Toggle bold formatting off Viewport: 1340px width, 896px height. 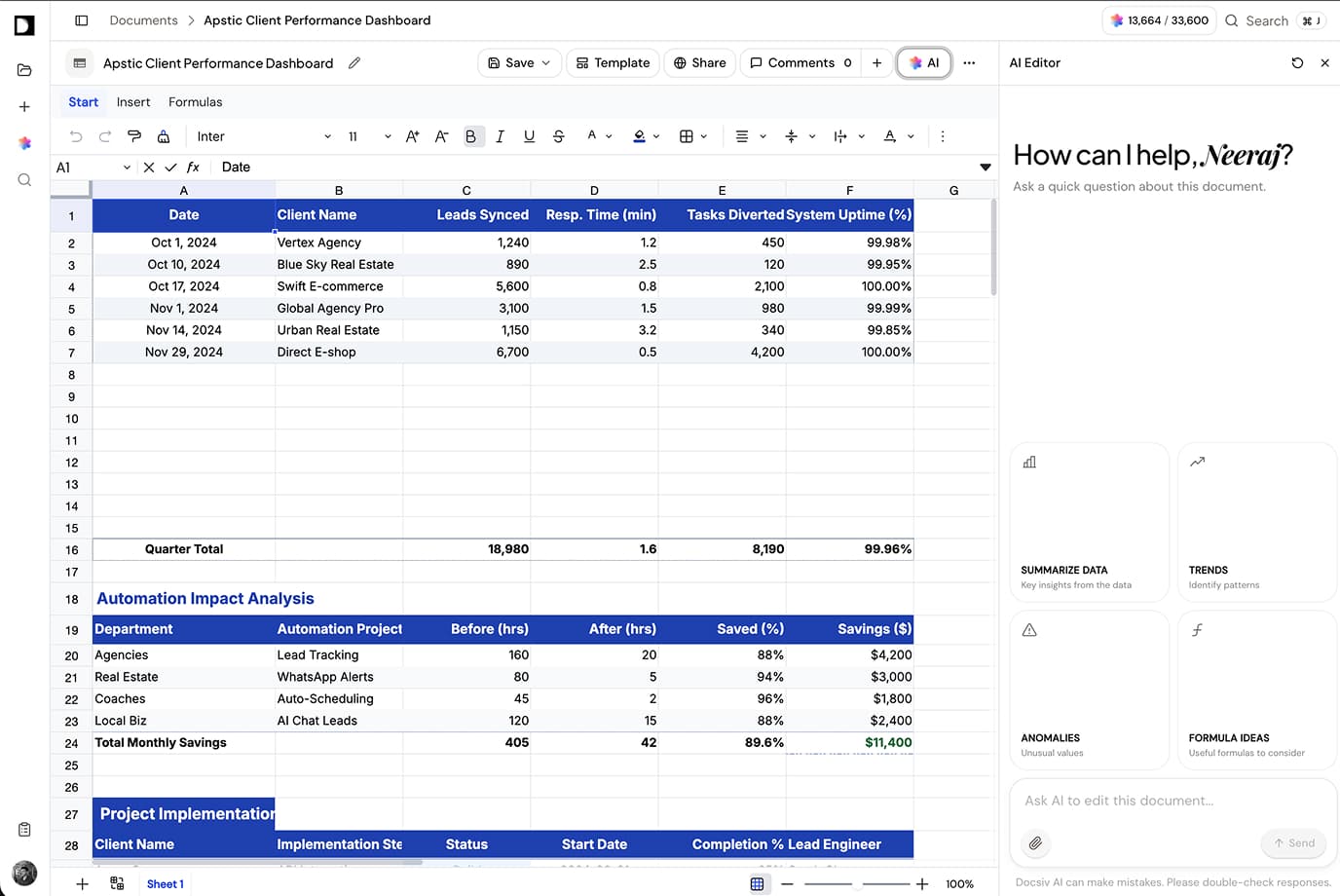point(471,136)
